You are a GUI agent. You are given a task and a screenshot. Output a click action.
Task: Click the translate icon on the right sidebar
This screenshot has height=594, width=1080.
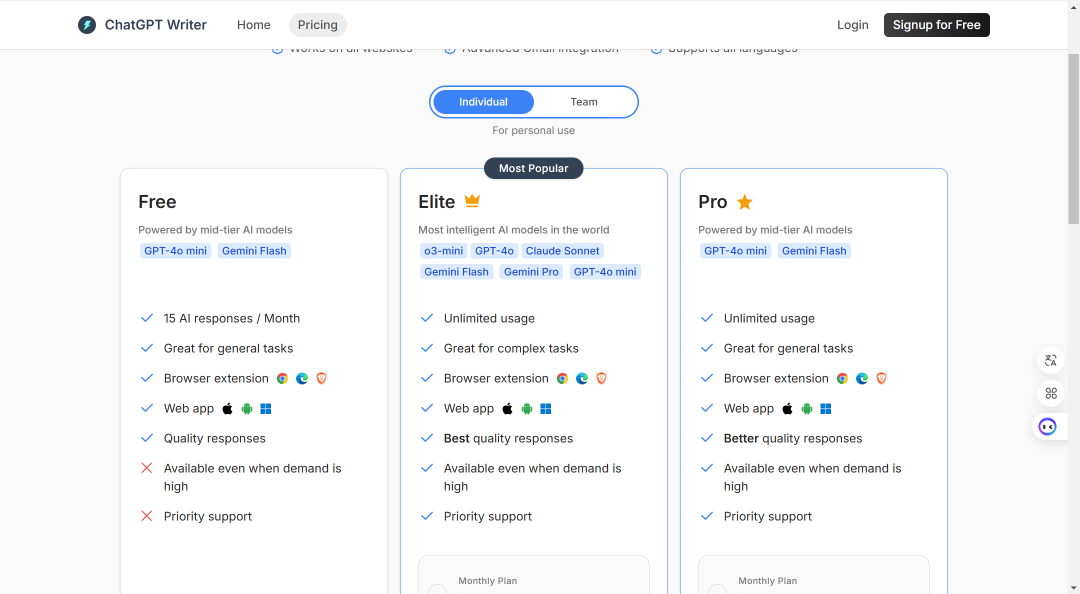point(1050,360)
